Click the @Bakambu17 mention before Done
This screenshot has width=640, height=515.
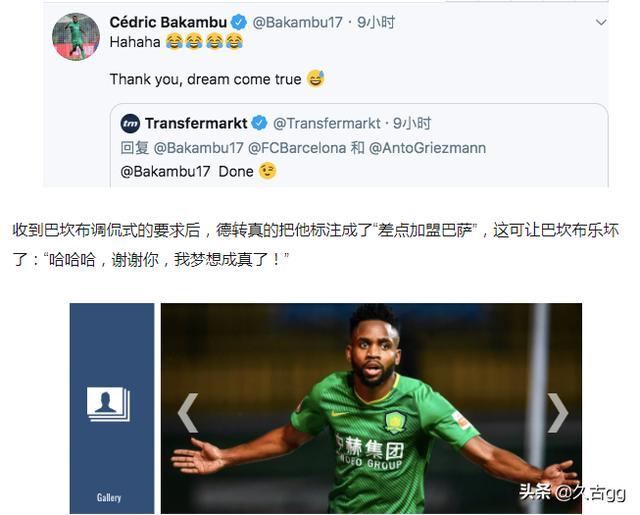[165, 171]
